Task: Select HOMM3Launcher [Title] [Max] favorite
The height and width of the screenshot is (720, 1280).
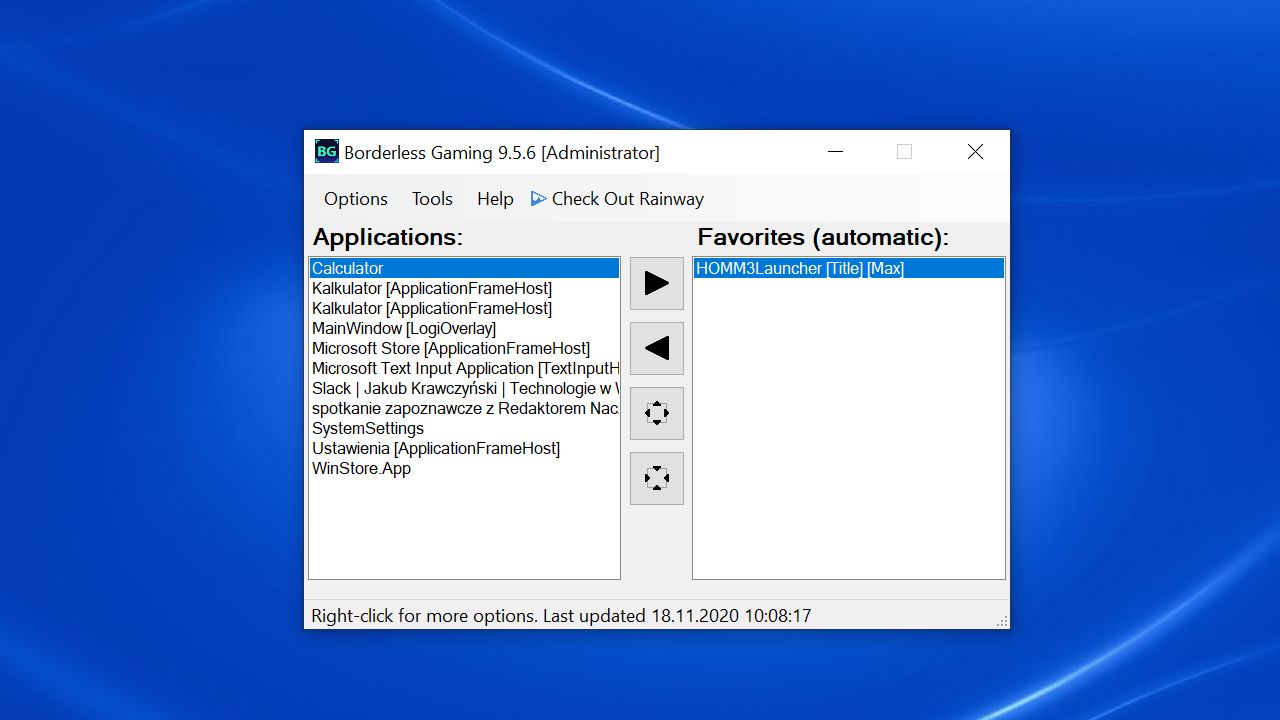Action: (x=849, y=268)
